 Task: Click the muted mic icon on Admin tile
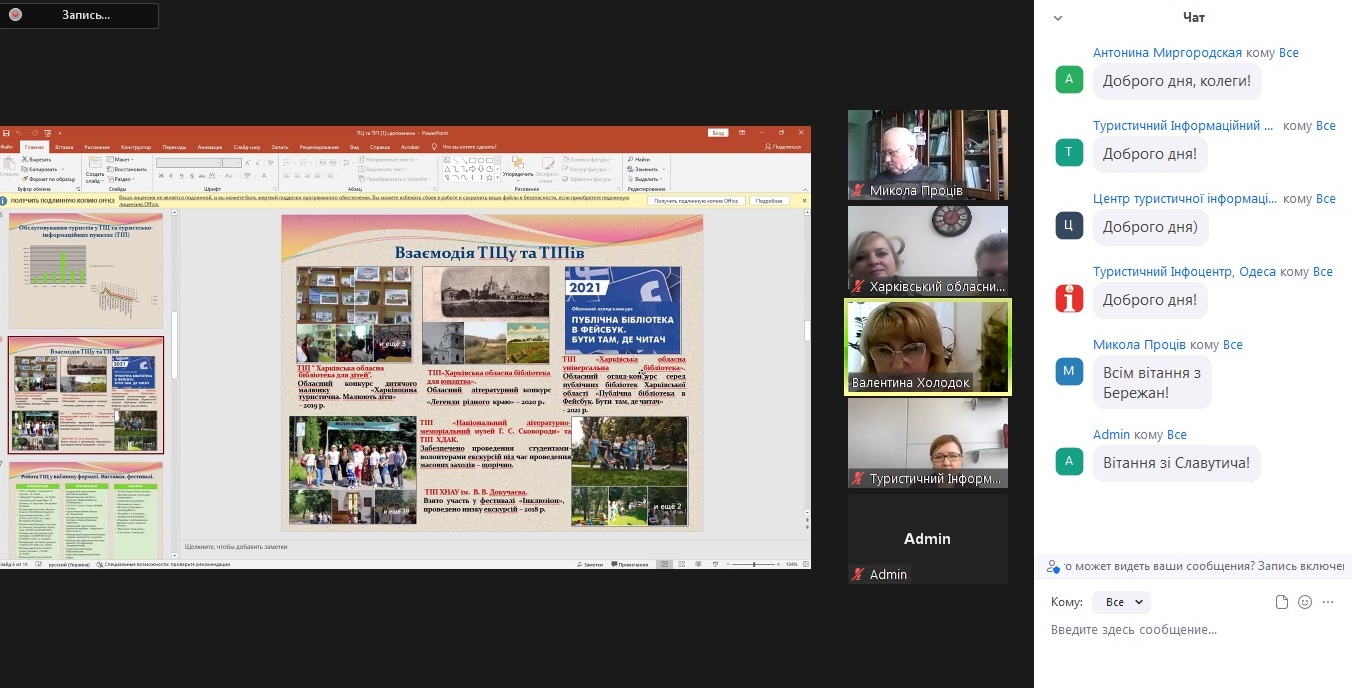(857, 574)
